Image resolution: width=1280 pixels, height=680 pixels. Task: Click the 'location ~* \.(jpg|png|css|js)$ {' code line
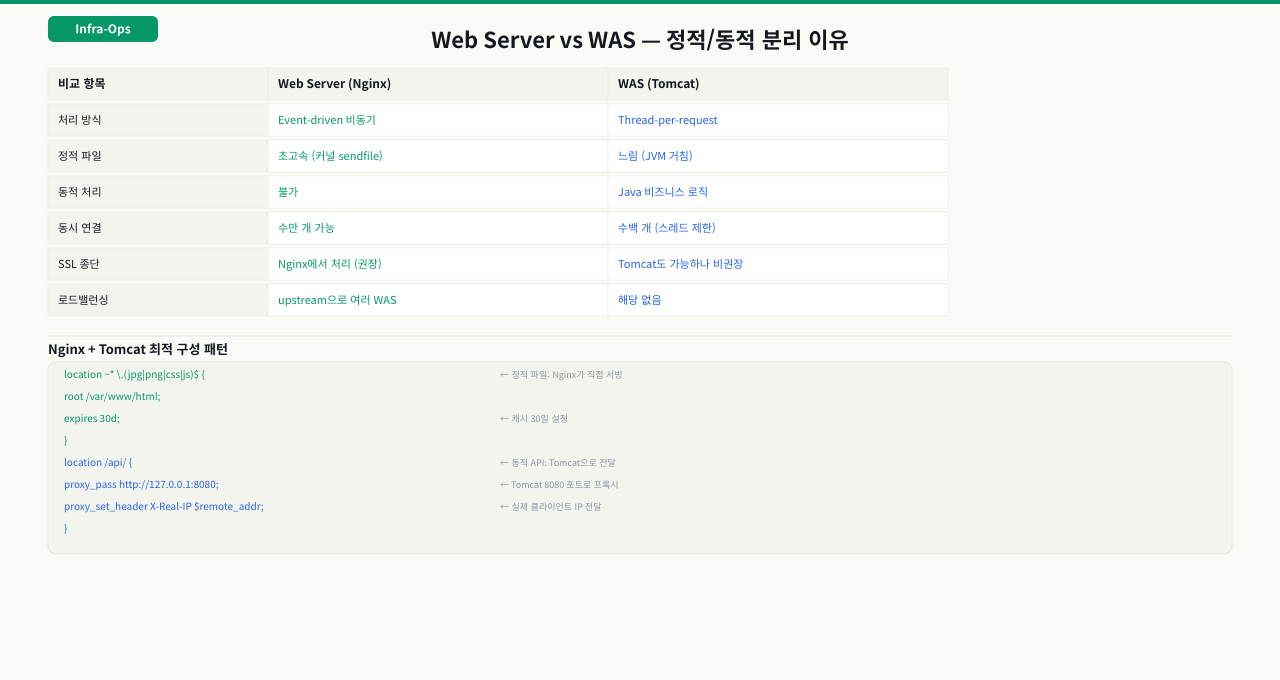pyautogui.click(x=134, y=374)
